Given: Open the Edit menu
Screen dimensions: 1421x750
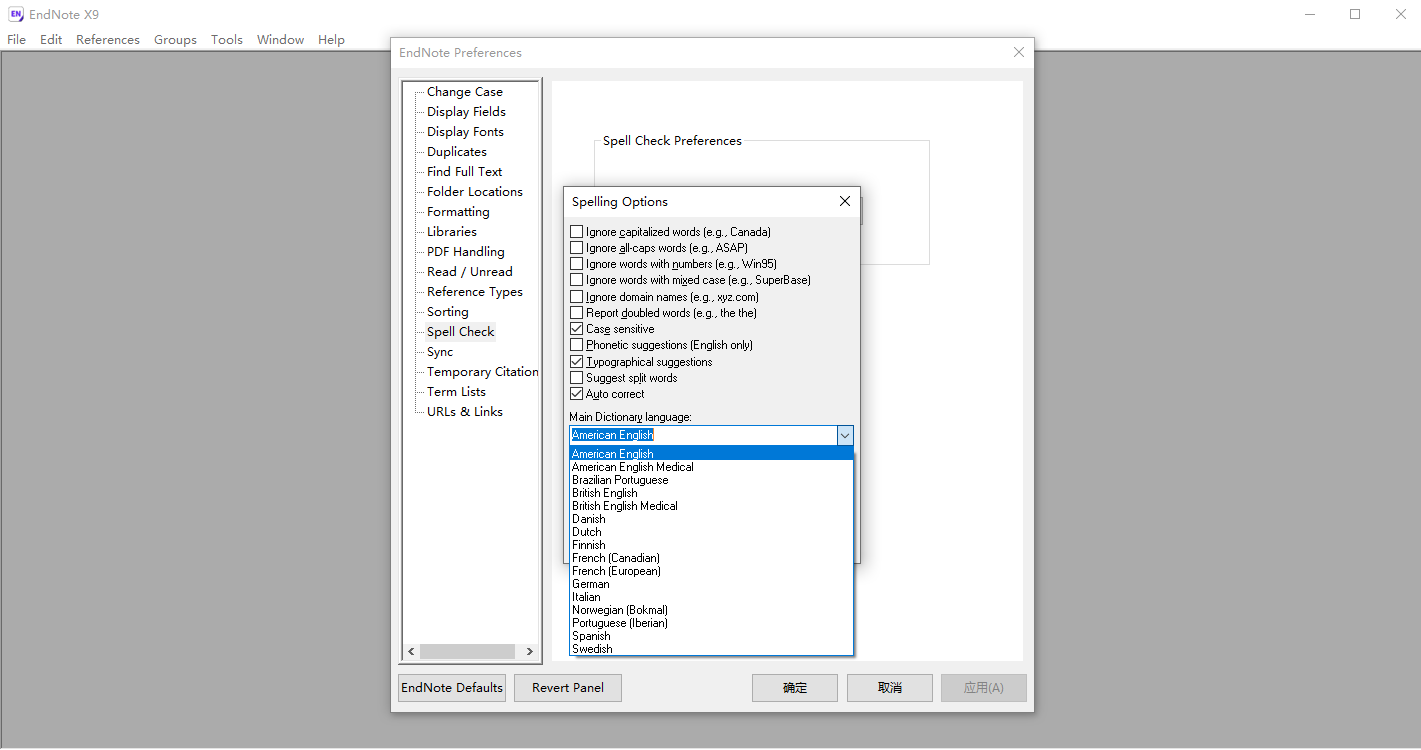Looking at the screenshot, I should (51, 40).
